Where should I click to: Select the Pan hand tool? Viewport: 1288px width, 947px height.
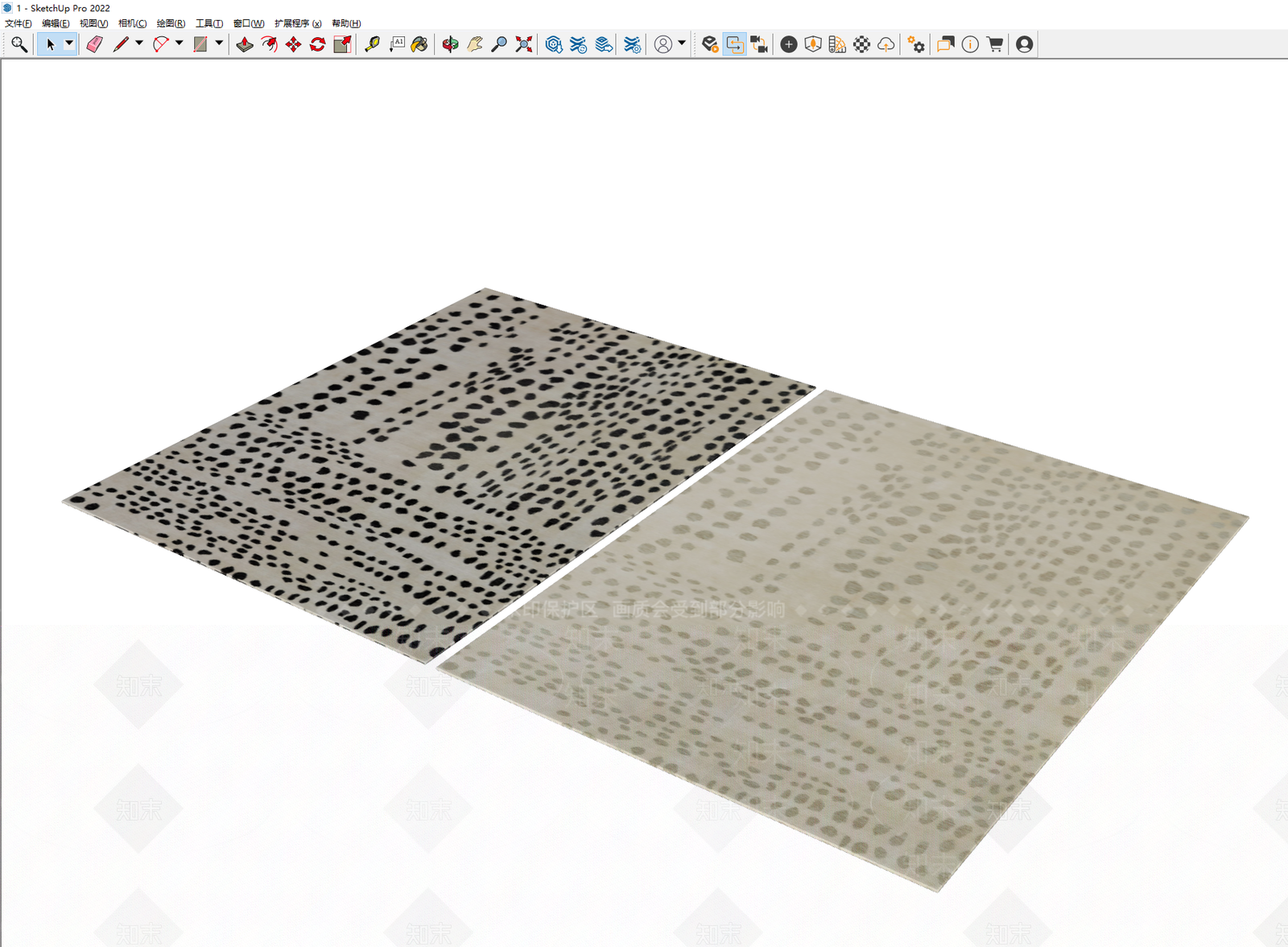point(475,44)
